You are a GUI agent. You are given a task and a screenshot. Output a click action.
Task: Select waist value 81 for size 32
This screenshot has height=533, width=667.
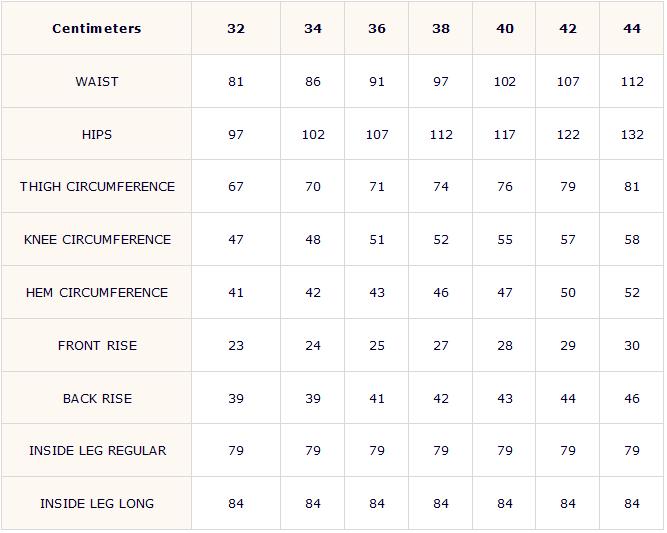tap(236, 81)
